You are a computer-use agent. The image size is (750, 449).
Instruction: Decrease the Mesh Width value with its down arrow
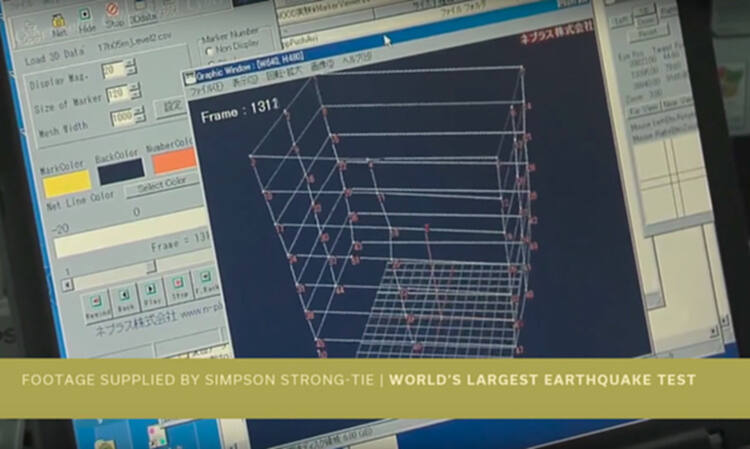tap(140, 117)
